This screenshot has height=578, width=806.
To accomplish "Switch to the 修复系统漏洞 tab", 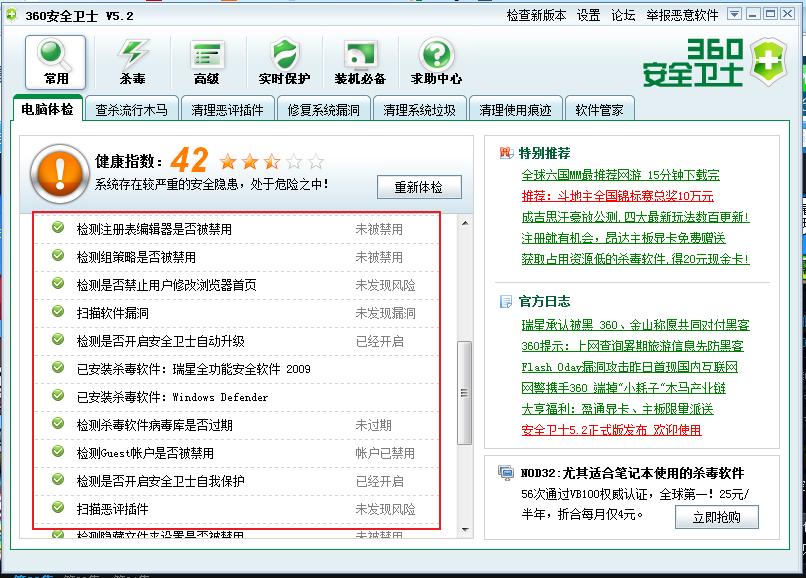I will point(323,110).
